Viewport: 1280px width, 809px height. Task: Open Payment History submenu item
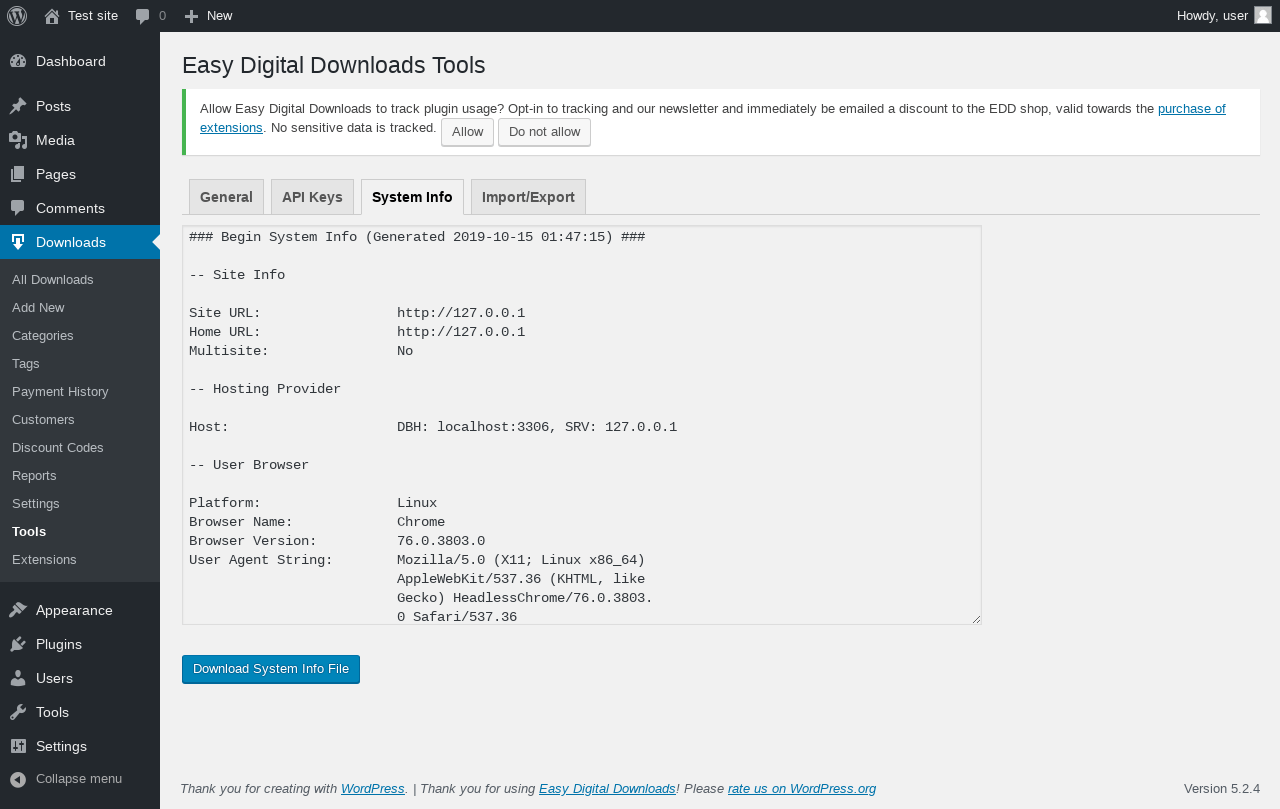click(60, 391)
